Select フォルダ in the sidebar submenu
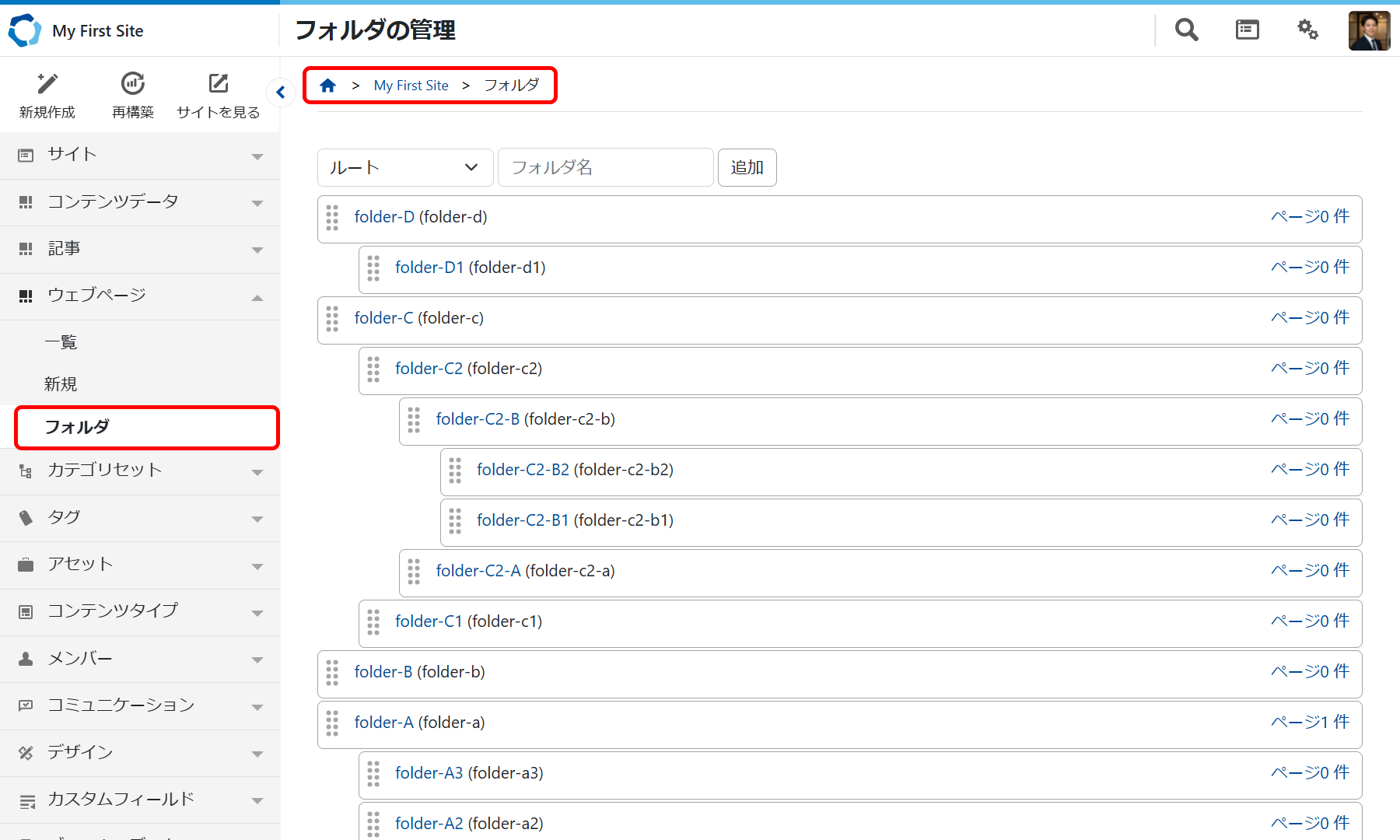The height and width of the screenshot is (840, 1400). tap(77, 427)
